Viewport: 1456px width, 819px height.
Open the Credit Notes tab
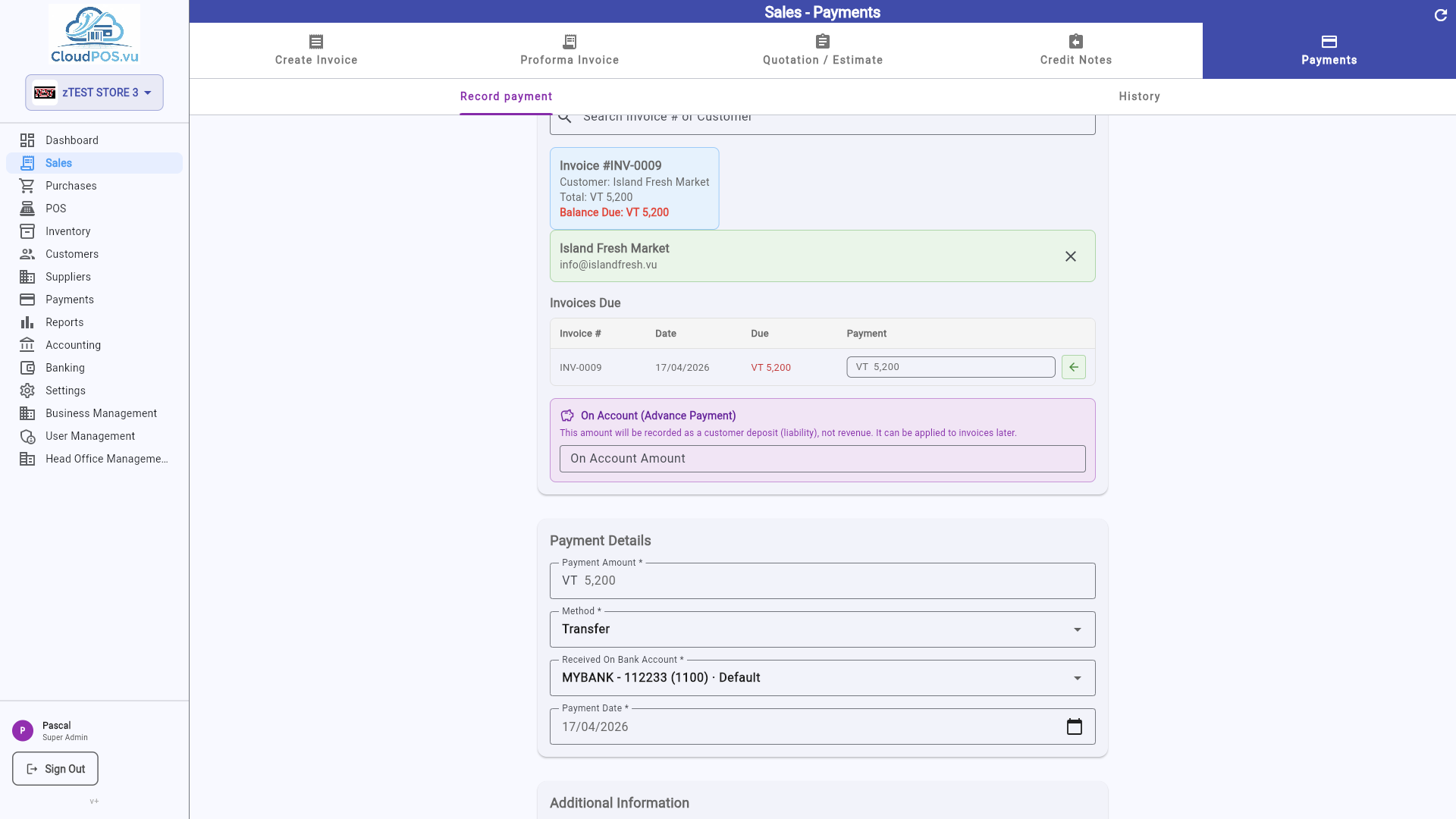(1076, 51)
